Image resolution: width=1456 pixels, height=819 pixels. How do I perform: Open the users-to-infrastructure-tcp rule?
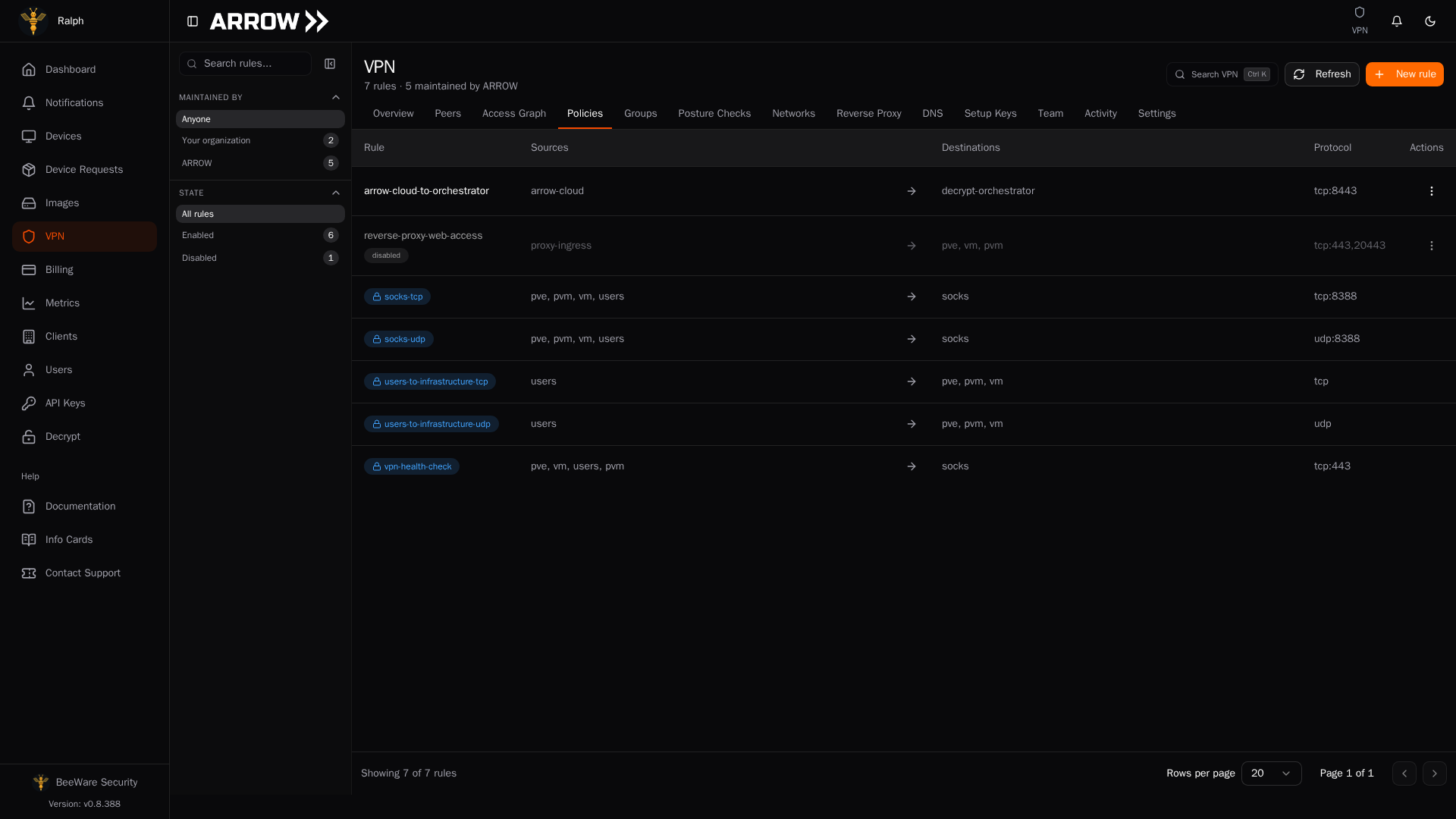coord(430,381)
